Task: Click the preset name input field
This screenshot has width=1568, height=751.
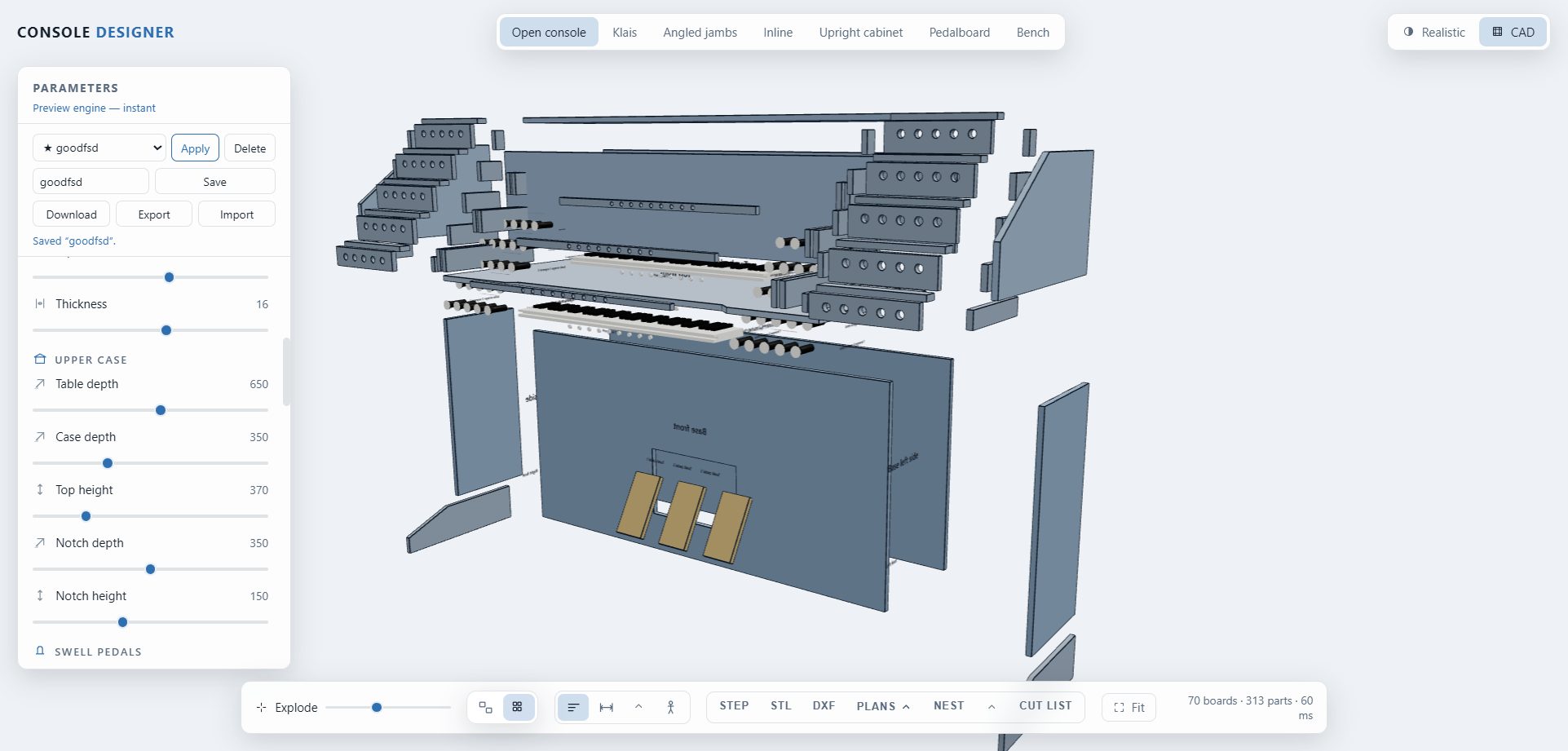Action: (x=91, y=182)
